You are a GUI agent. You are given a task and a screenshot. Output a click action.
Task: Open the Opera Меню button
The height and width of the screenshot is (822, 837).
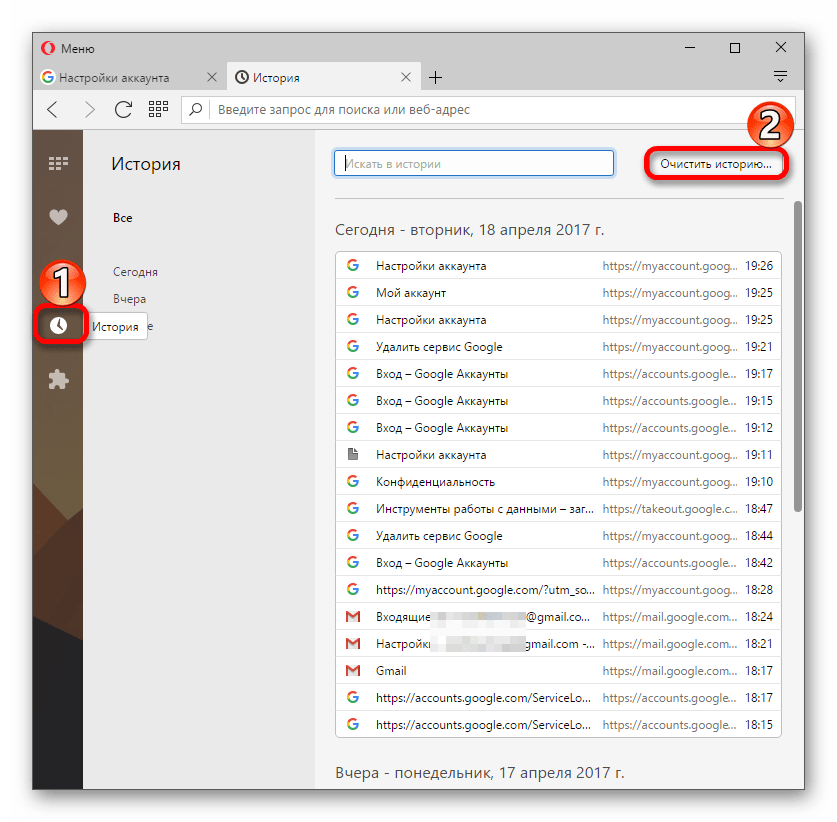68,49
